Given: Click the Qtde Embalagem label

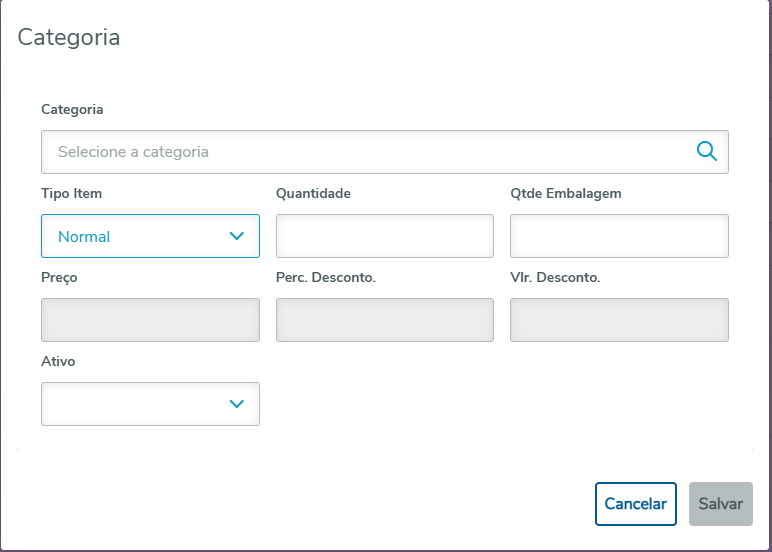Looking at the screenshot, I should pyautogui.click(x=565, y=193).
